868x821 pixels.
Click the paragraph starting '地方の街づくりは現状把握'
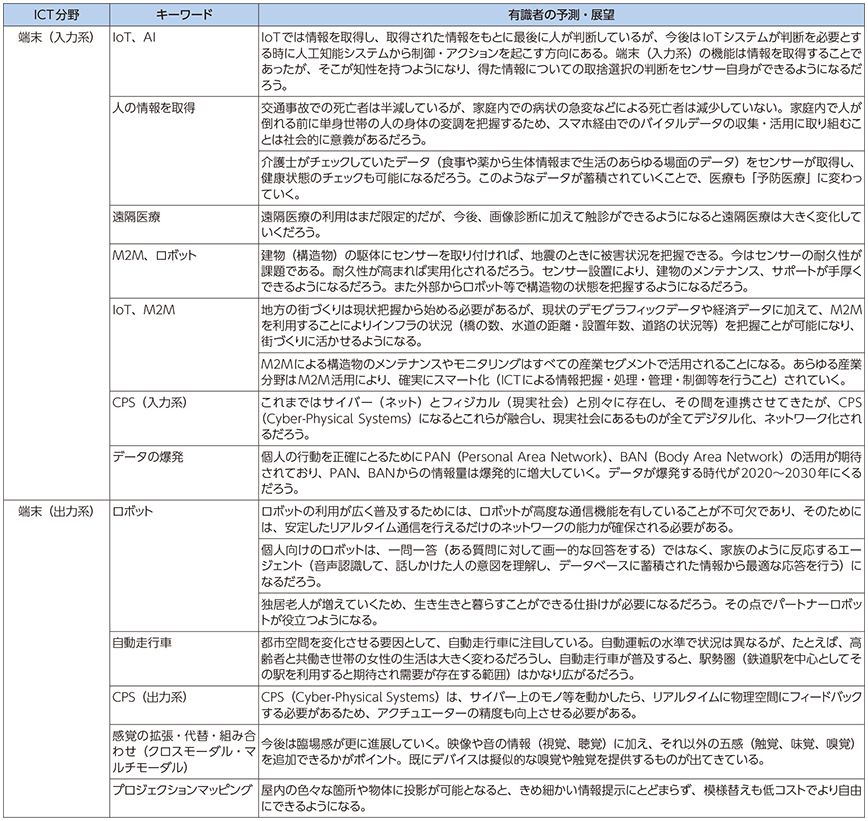pyautogui.click(x=561, y=325)
